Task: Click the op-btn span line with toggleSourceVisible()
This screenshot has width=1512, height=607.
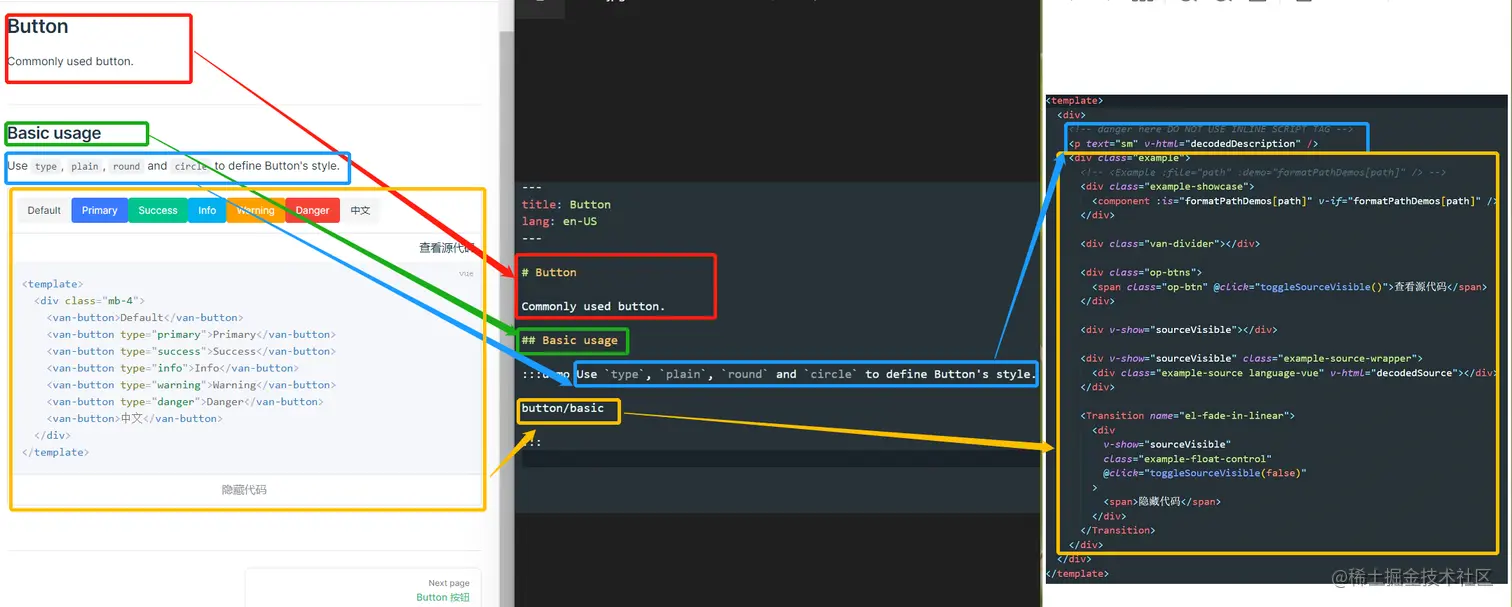Action: (x=1289, y=287)
